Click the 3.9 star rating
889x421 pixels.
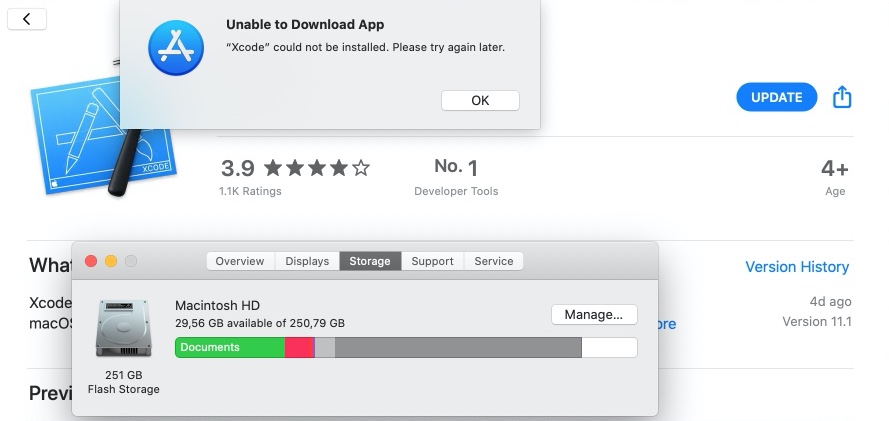pos(295,168)
